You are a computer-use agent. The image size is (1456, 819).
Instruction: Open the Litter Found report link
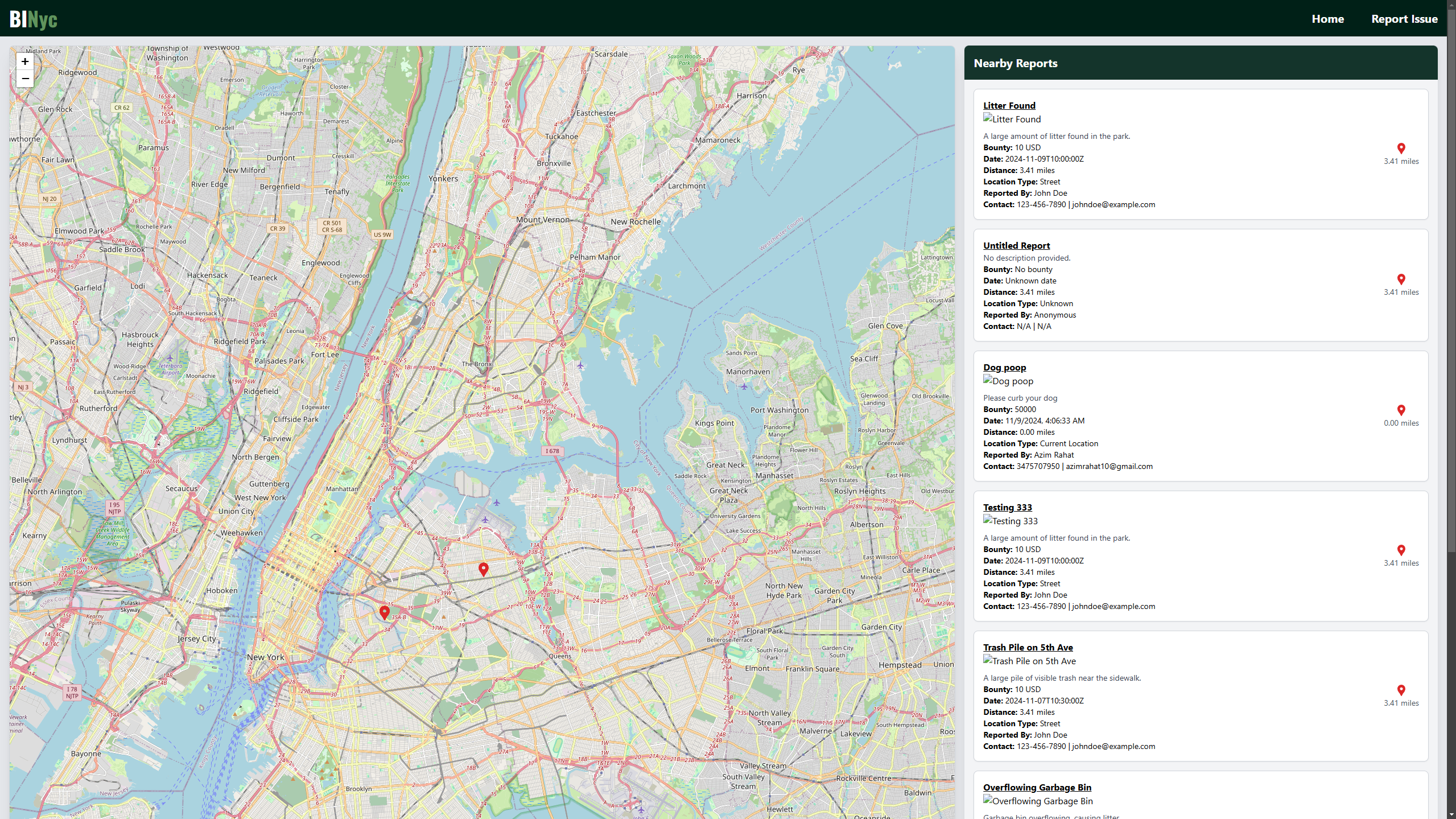point(1009,105)
